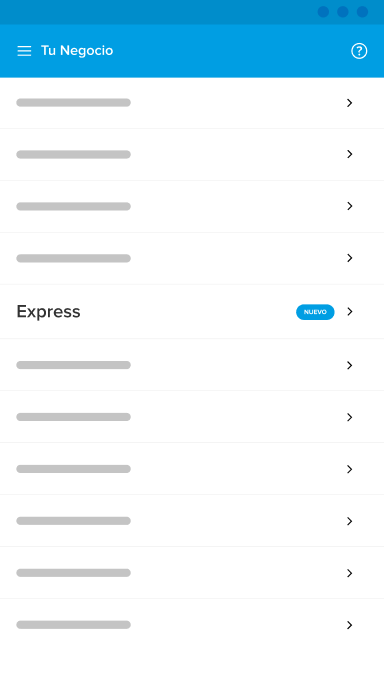Open the Express menu item
Image resolution: width=384 pixels, height=695 pixels.
[x=192, y=312]
